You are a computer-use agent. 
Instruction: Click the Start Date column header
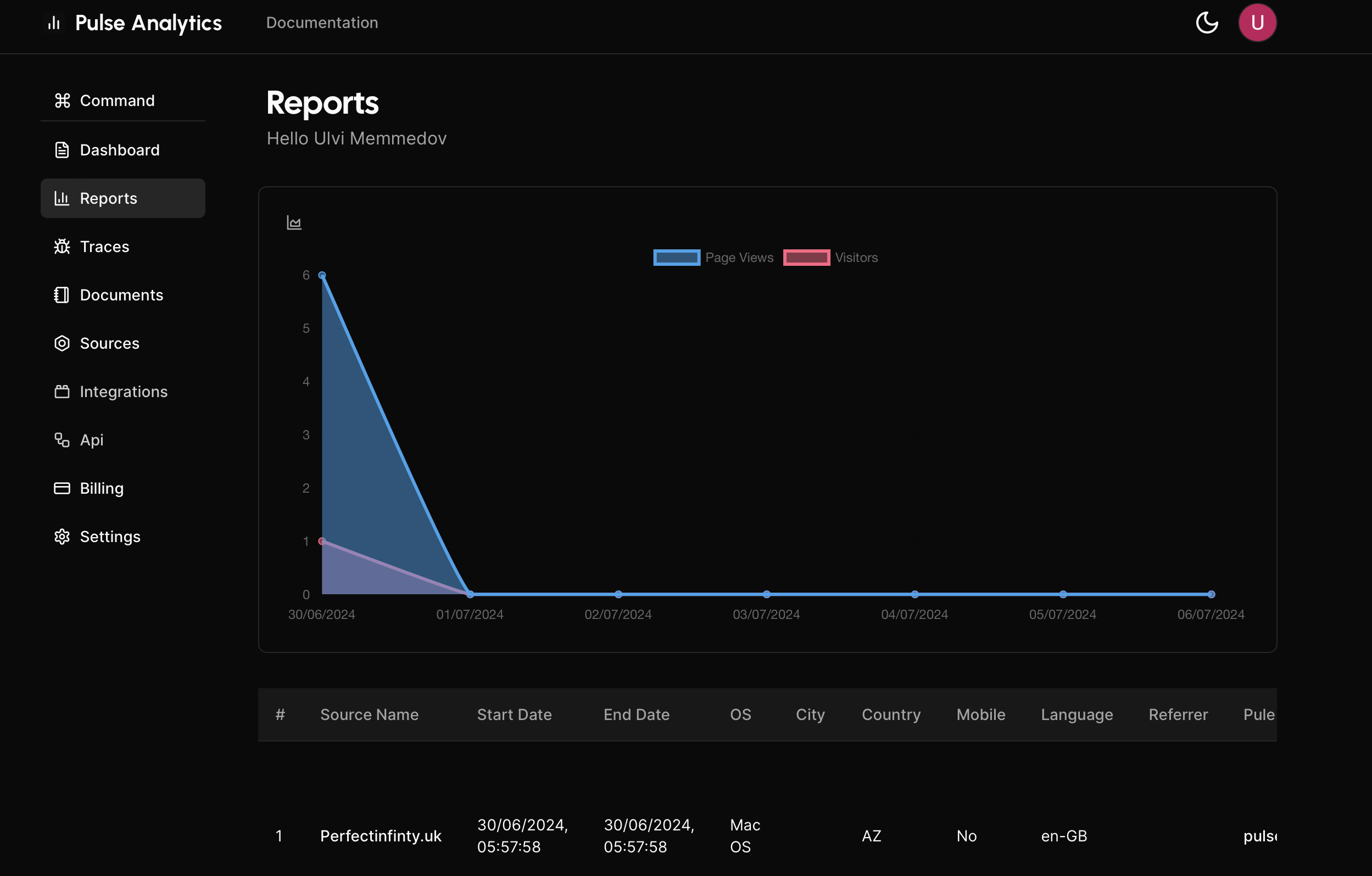514,715
